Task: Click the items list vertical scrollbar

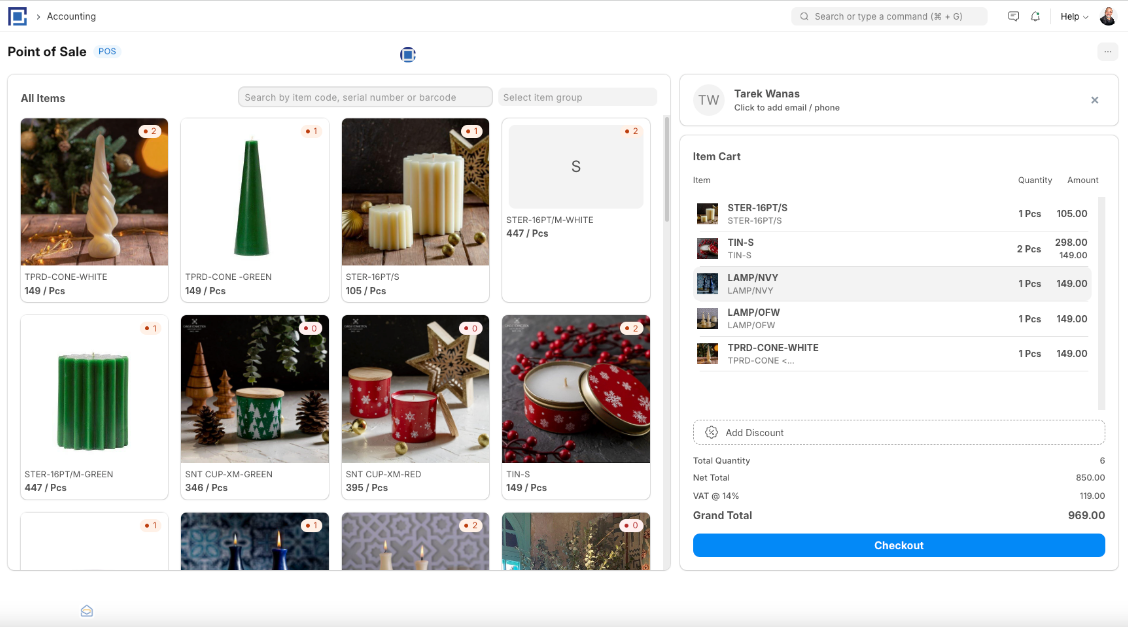Action: (667, 170)
